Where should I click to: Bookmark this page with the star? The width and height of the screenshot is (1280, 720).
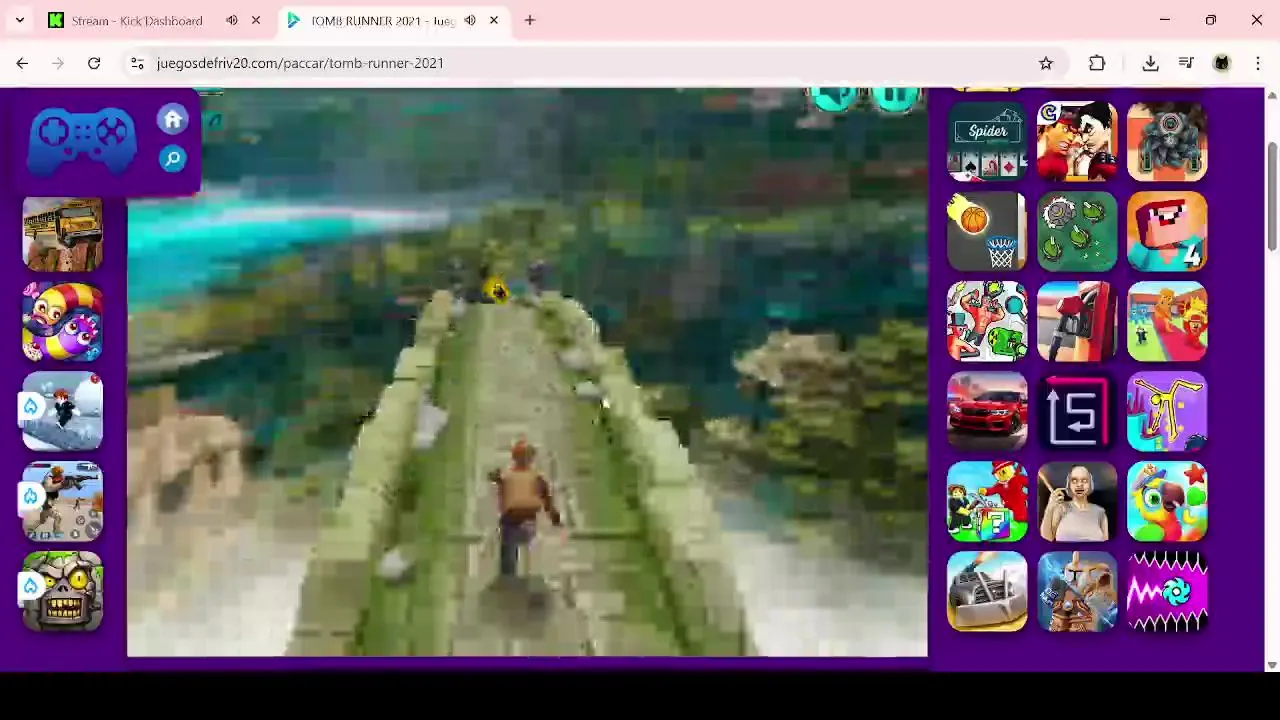point(1046,63)
